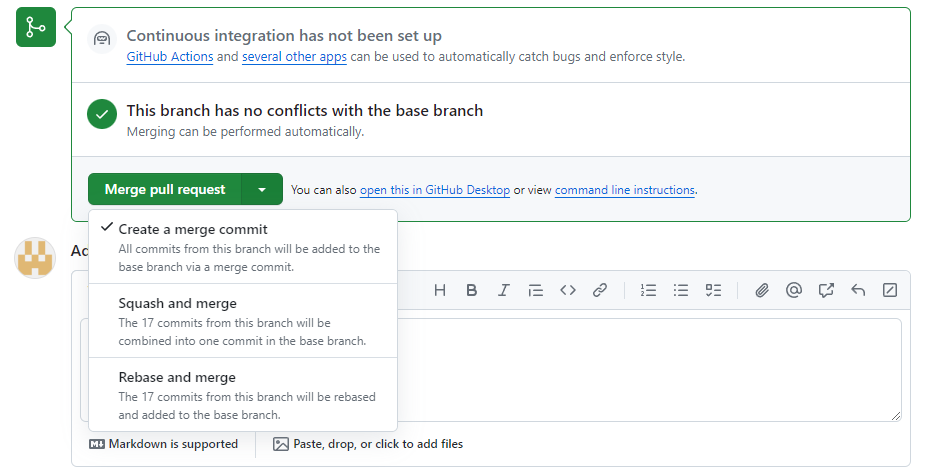The height and width of the screenshot is (469, 934).
Task: Insert a saved reply
Action: (x=858, y=290)
